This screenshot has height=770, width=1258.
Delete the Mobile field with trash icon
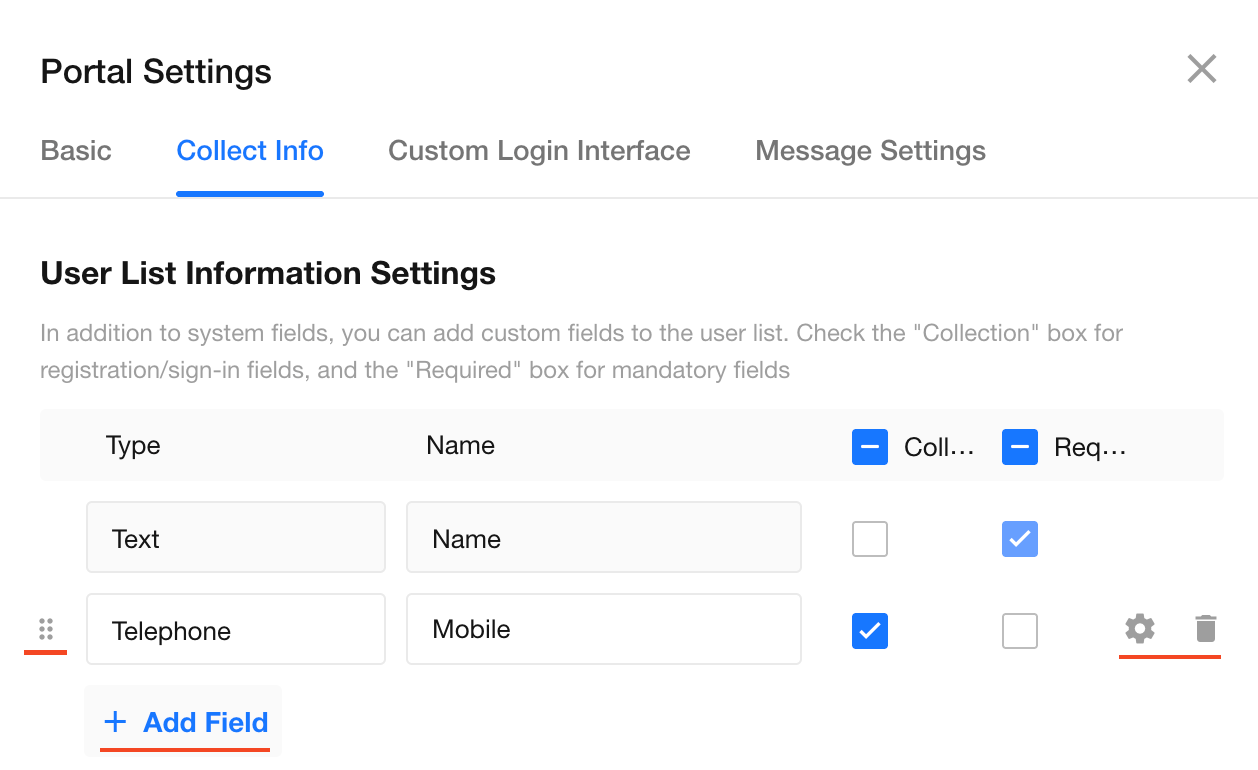coord(1206,629)
